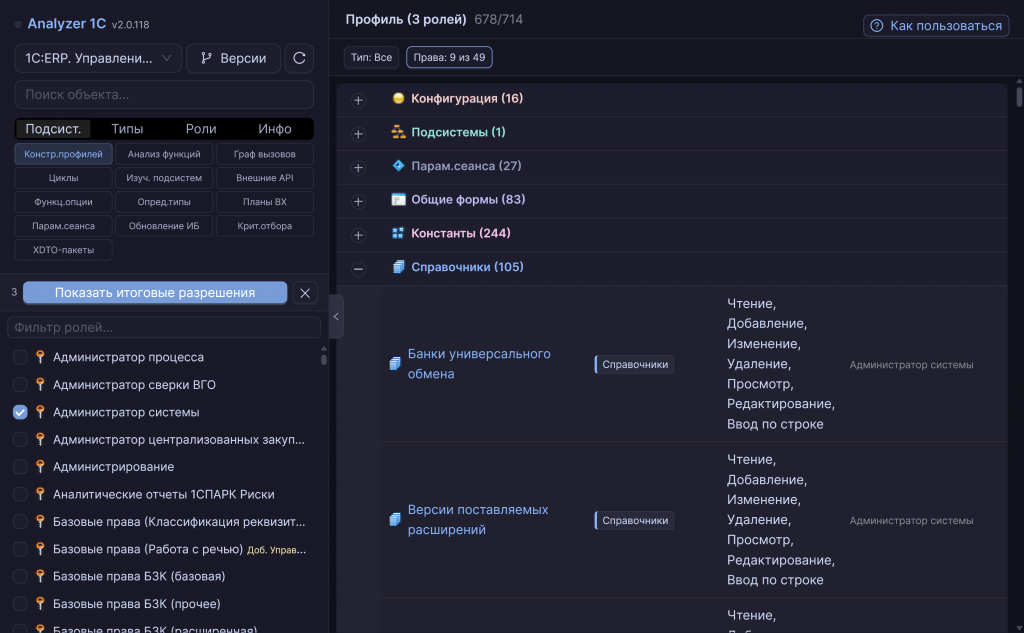This screenshot has height=633, width=1024.
Task: Switch to the Роли tab
Action: tap(200, 129)
